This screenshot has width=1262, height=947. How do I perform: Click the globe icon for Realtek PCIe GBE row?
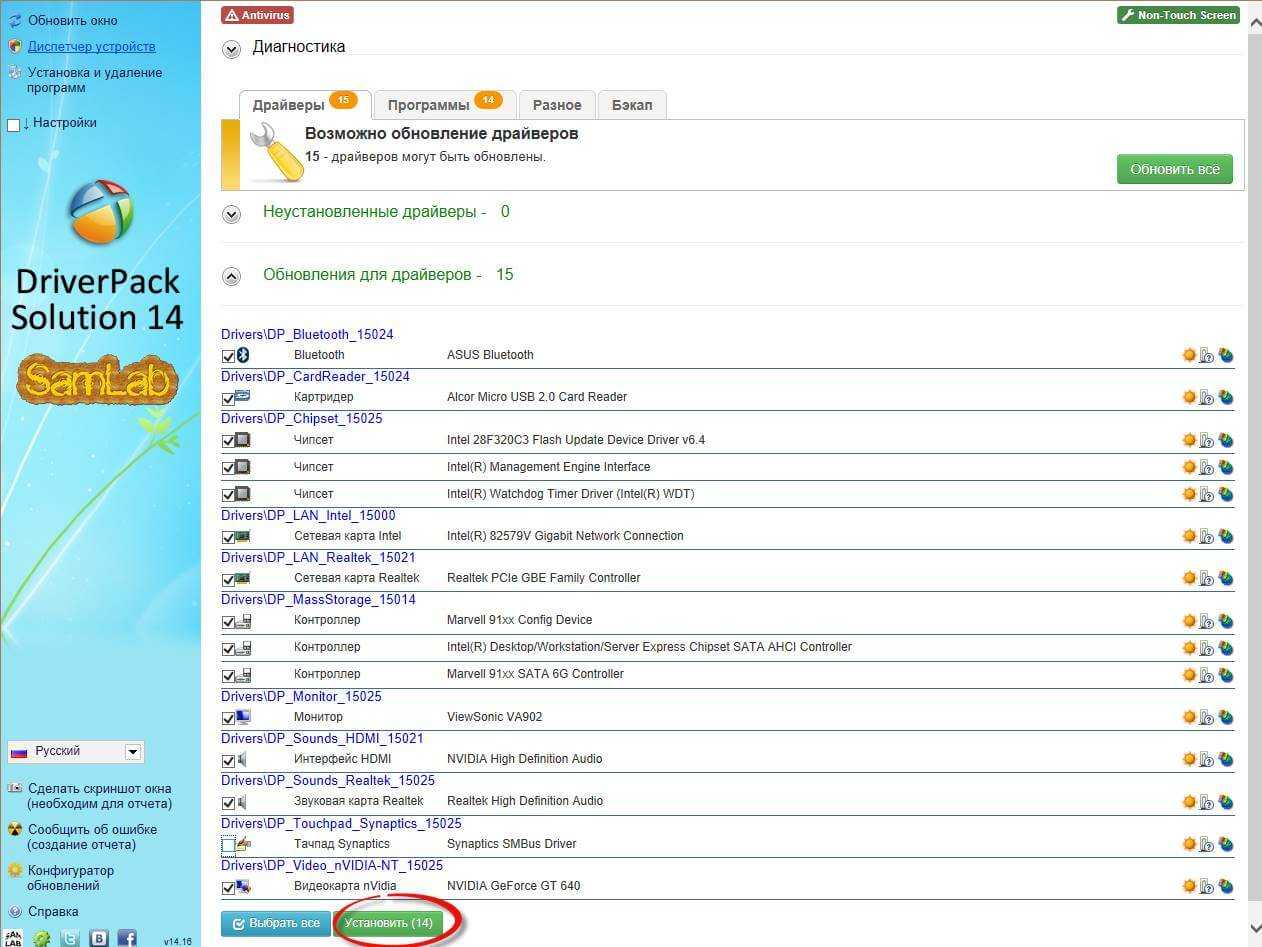click(x=1226, y=578)
